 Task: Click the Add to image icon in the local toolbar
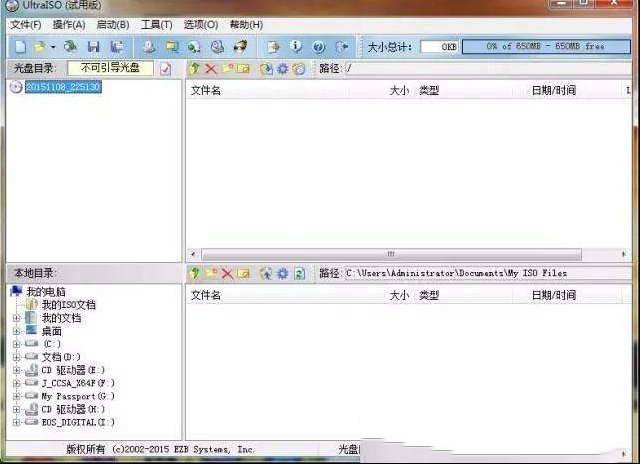266,273
